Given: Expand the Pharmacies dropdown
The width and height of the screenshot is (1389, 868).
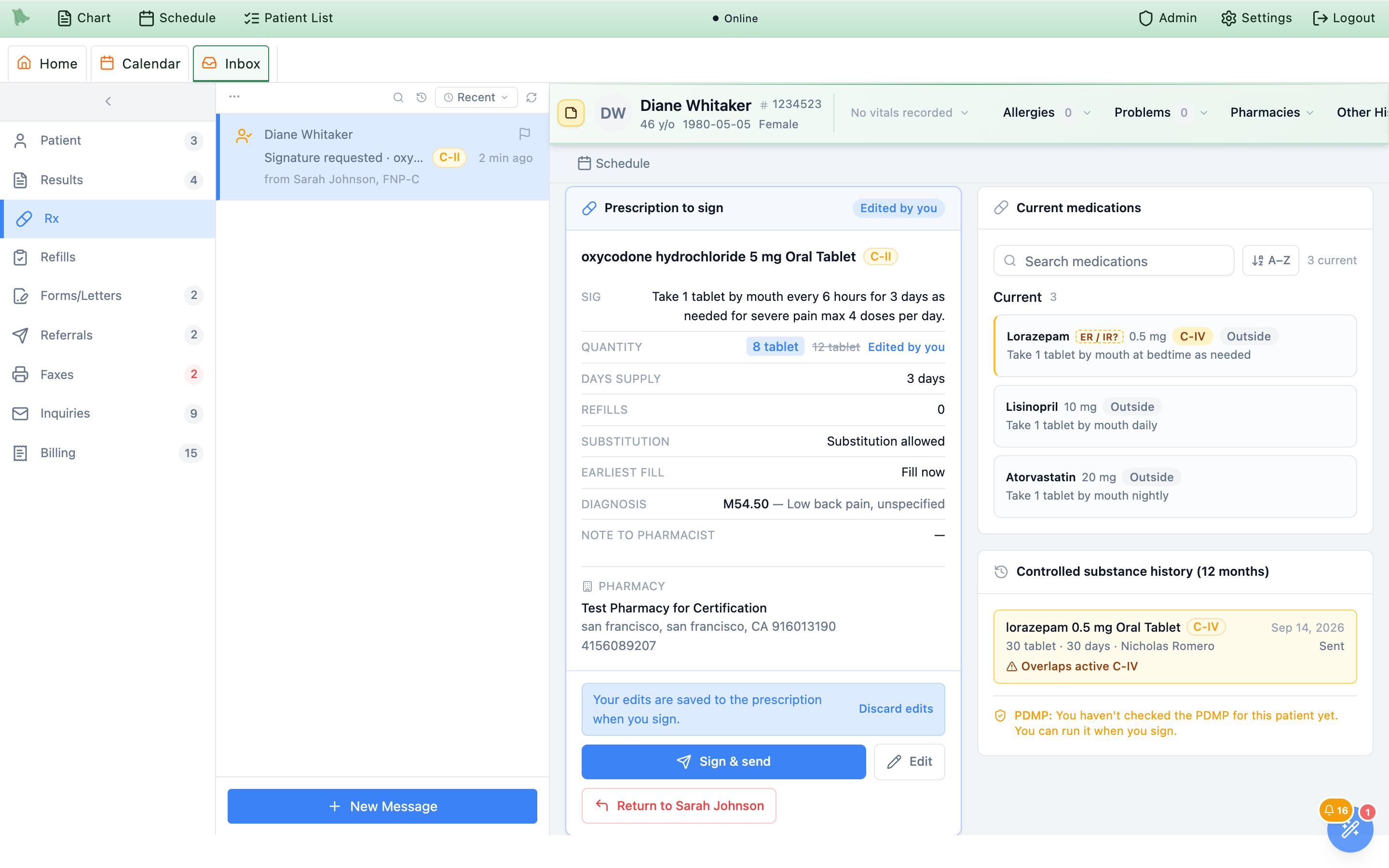Looking at the screenshot, I should pyautogui.click(x=1271, y=112).
